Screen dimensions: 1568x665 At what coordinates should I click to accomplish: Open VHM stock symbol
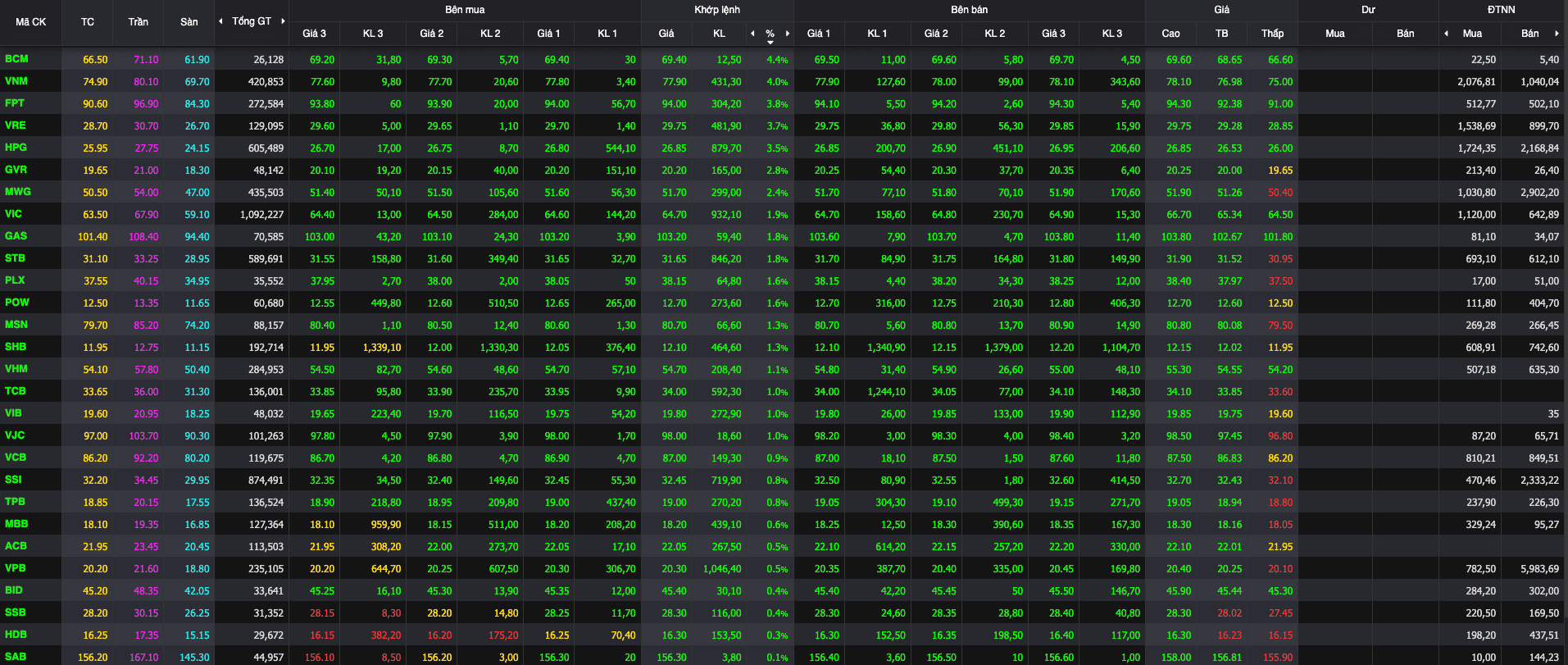(x=16, y=369)
